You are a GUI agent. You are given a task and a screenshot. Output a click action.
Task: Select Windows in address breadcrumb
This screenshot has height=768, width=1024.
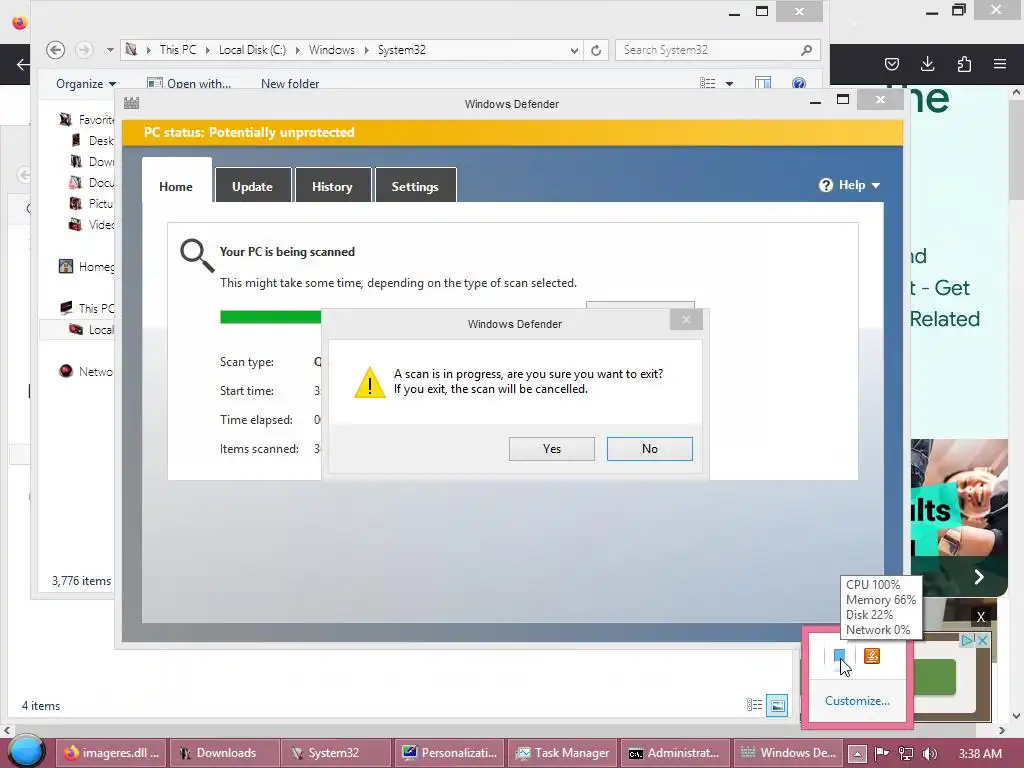[x=332, y=50]
